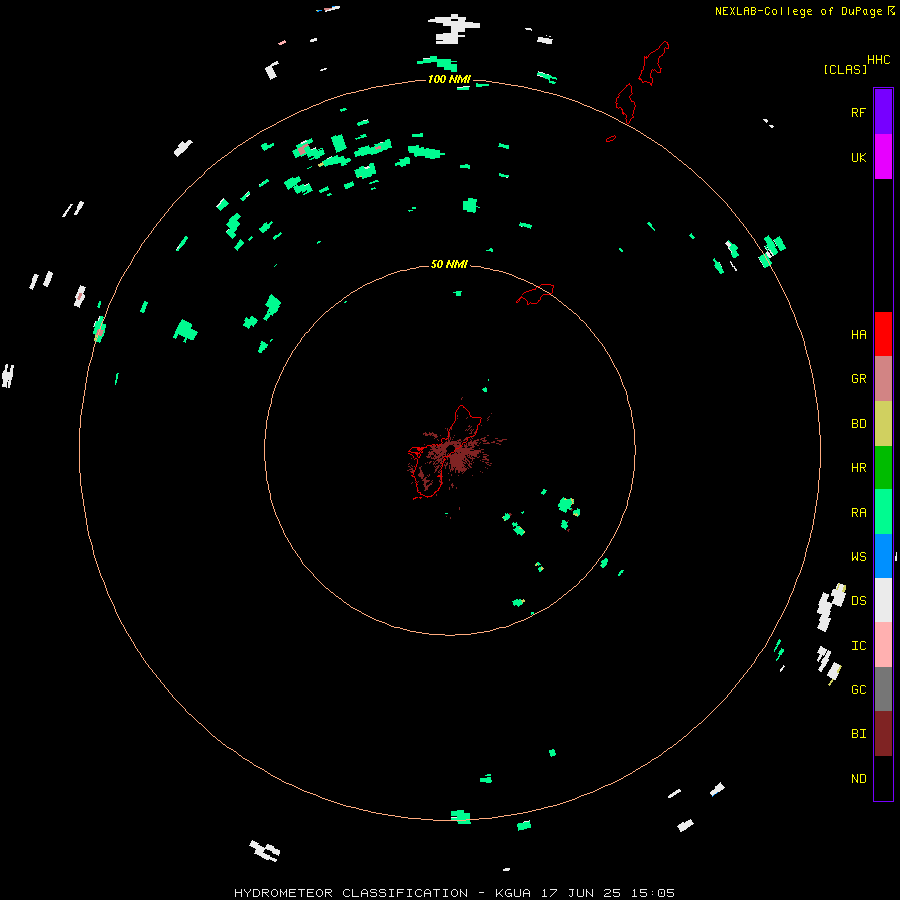Image resolution: width=900 pixels, height=900 pixels.
Task: Click the '100 NMI' range ring label
Action: tap(449, 79)
